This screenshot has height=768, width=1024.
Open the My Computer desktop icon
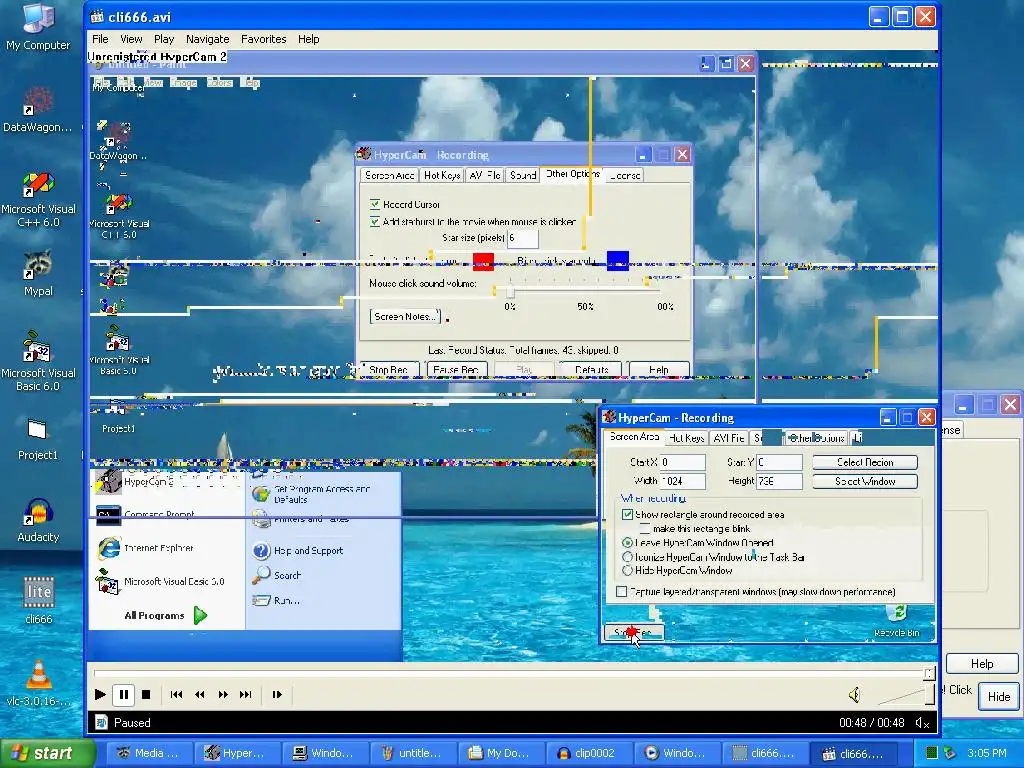pyautogui.click(x=38, y=26)
